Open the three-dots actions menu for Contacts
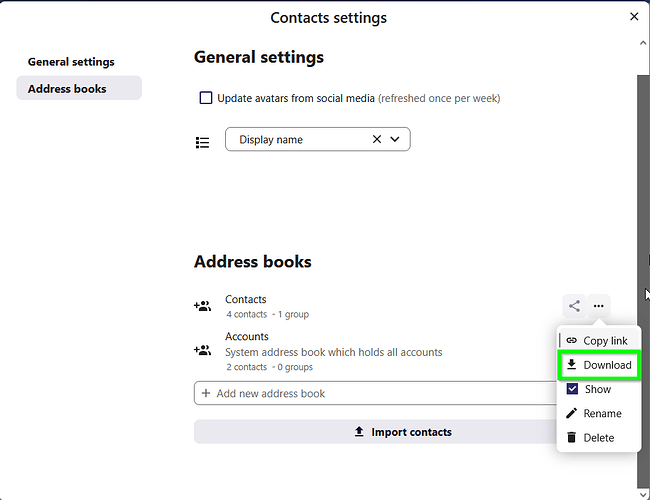The image size is (650, 500). tap(598, 306)
